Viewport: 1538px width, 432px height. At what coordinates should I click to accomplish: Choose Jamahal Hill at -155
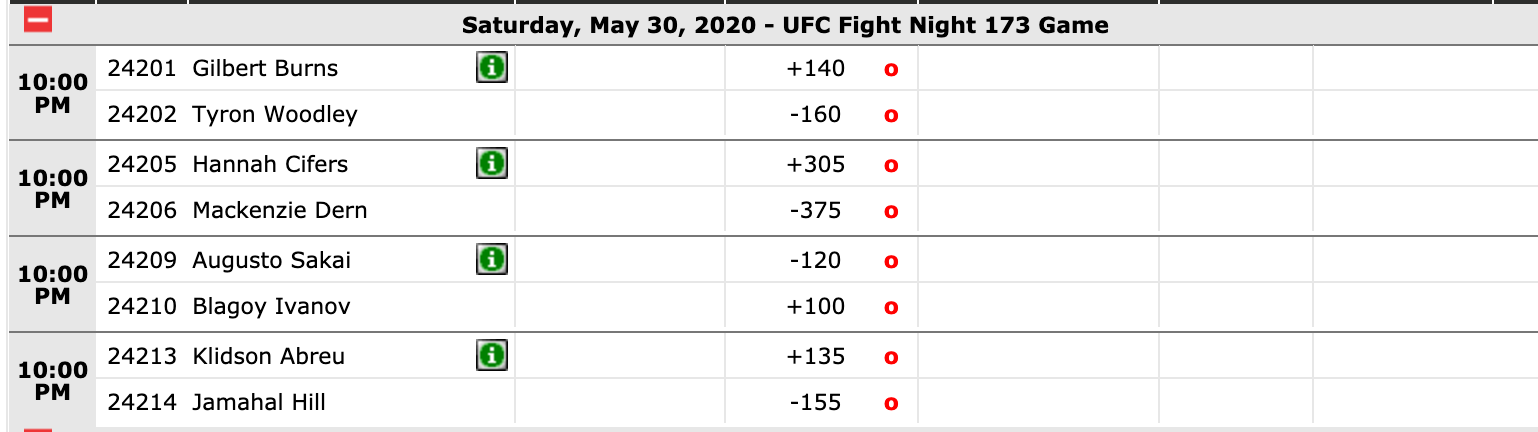pyautogui.click(x=815, y=402)
